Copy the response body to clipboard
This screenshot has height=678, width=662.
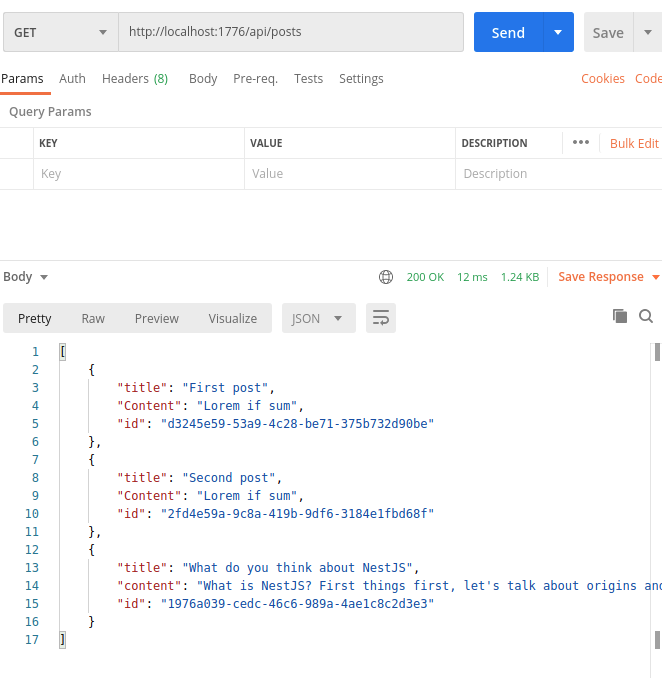pos(620,316)
